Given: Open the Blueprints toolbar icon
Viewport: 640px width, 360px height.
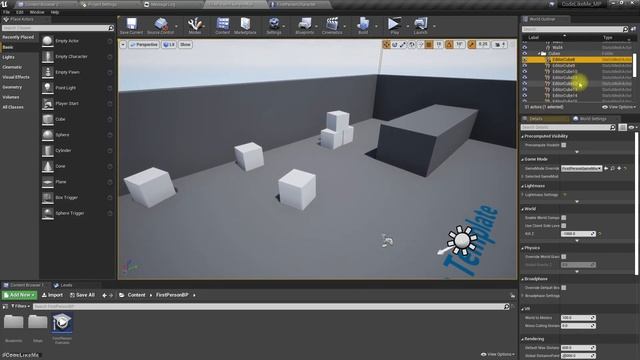Looking at the screenshot, I should point(304,25).
